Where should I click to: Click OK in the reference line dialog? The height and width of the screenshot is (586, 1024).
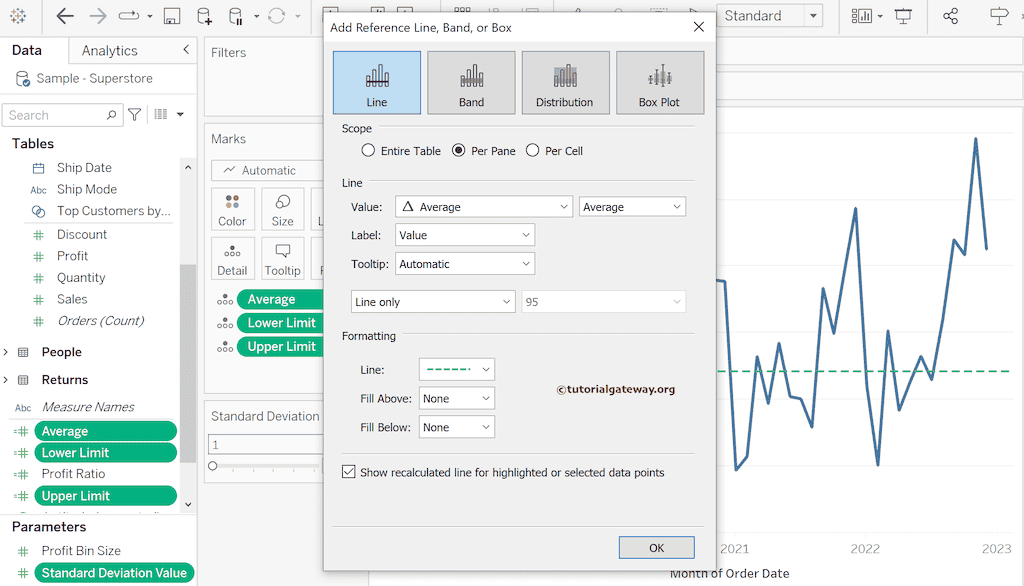pos(656,547)
